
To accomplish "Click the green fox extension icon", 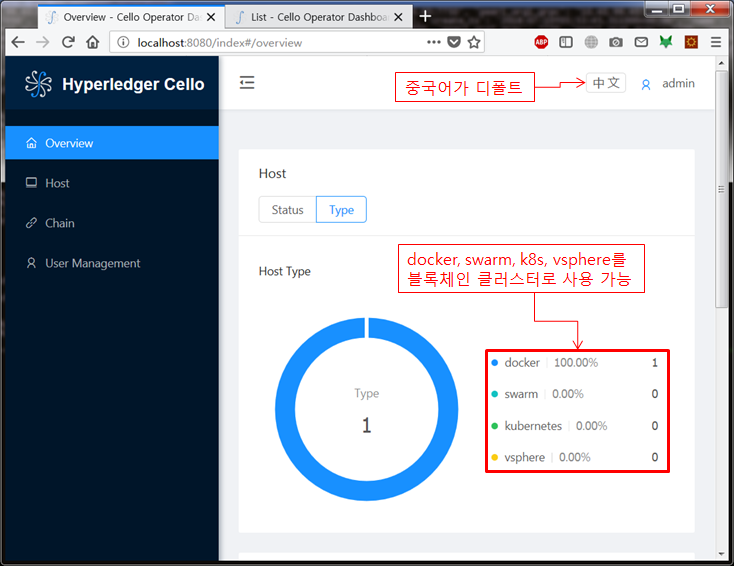I will click(666, 42).
